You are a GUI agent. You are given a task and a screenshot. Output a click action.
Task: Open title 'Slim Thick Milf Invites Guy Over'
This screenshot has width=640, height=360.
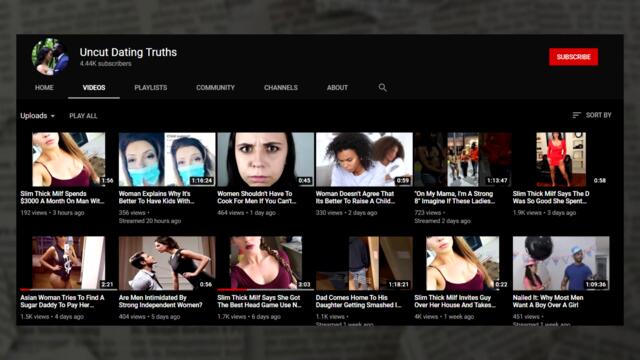[455, 301]
